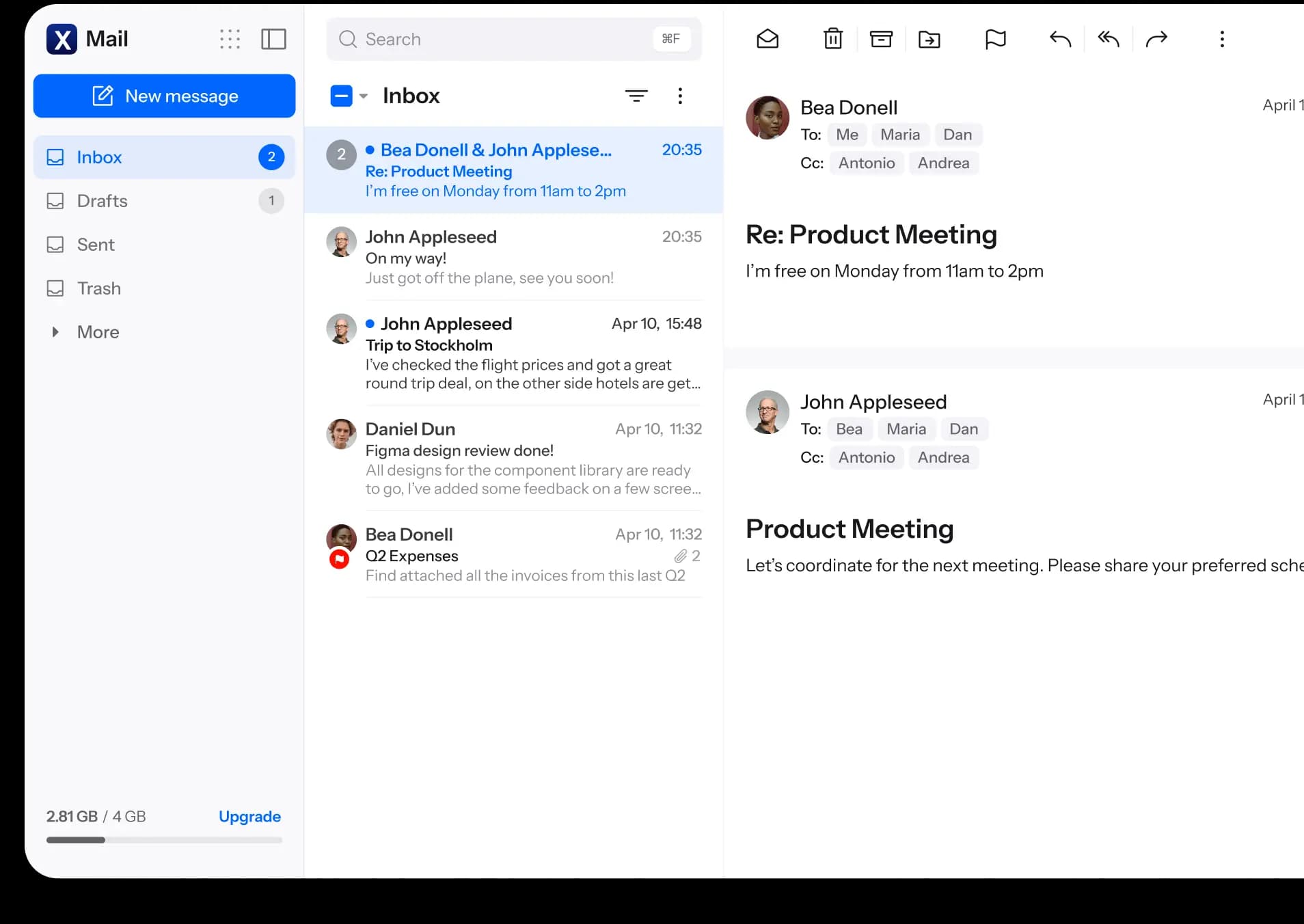Click Bea Donell avatar in reading pane
Screen dimensions: 1304x924
768,118
